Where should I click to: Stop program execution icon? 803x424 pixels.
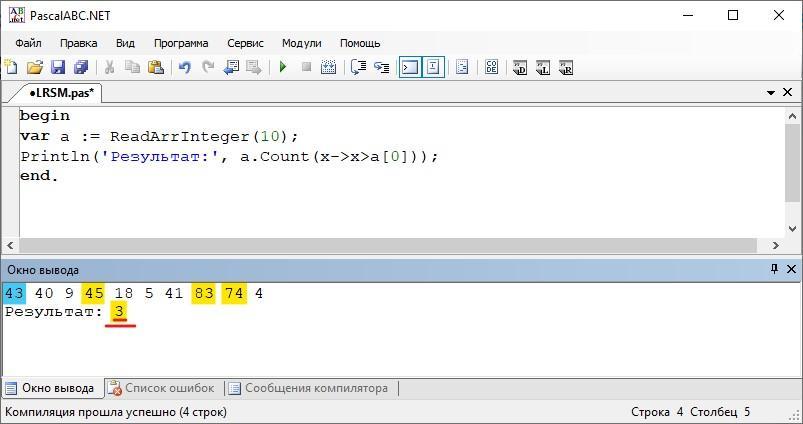pyautogui.click(x=306, y=67)
